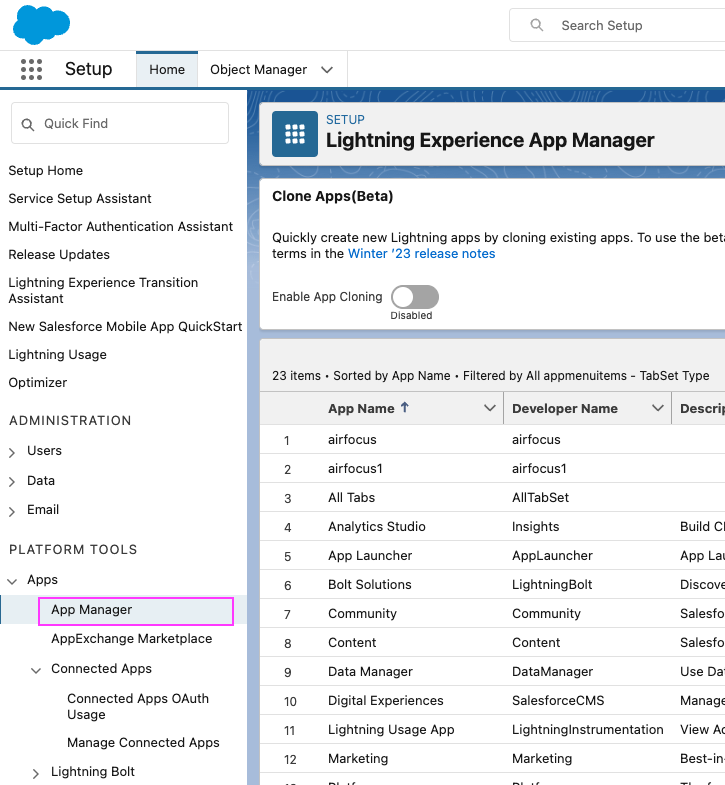Select the Lightning Usage App row
Screen dimensions: 725x785
click(391, 730)
